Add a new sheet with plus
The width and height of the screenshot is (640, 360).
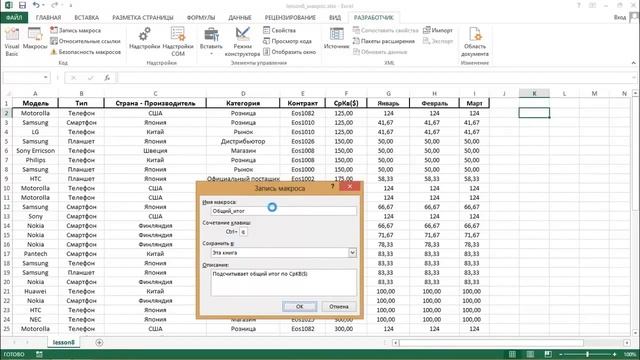[99, 342]
